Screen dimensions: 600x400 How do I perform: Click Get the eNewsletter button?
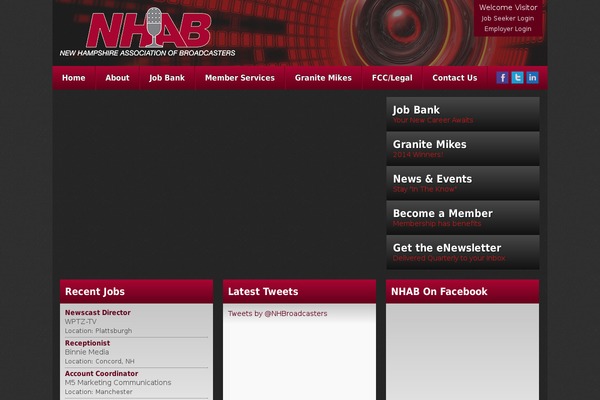tap(463, 252)
